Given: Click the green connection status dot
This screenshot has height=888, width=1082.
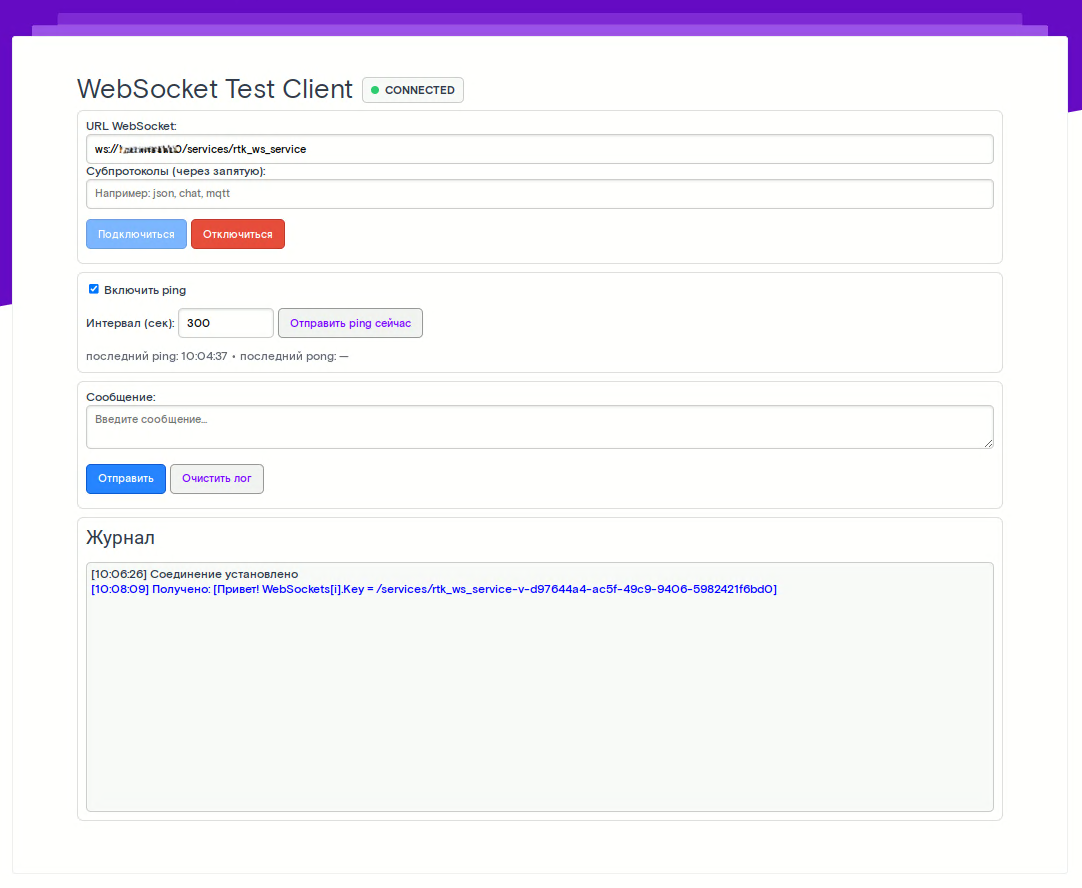Looking at the screenshot, I should (x=375, y=90).
